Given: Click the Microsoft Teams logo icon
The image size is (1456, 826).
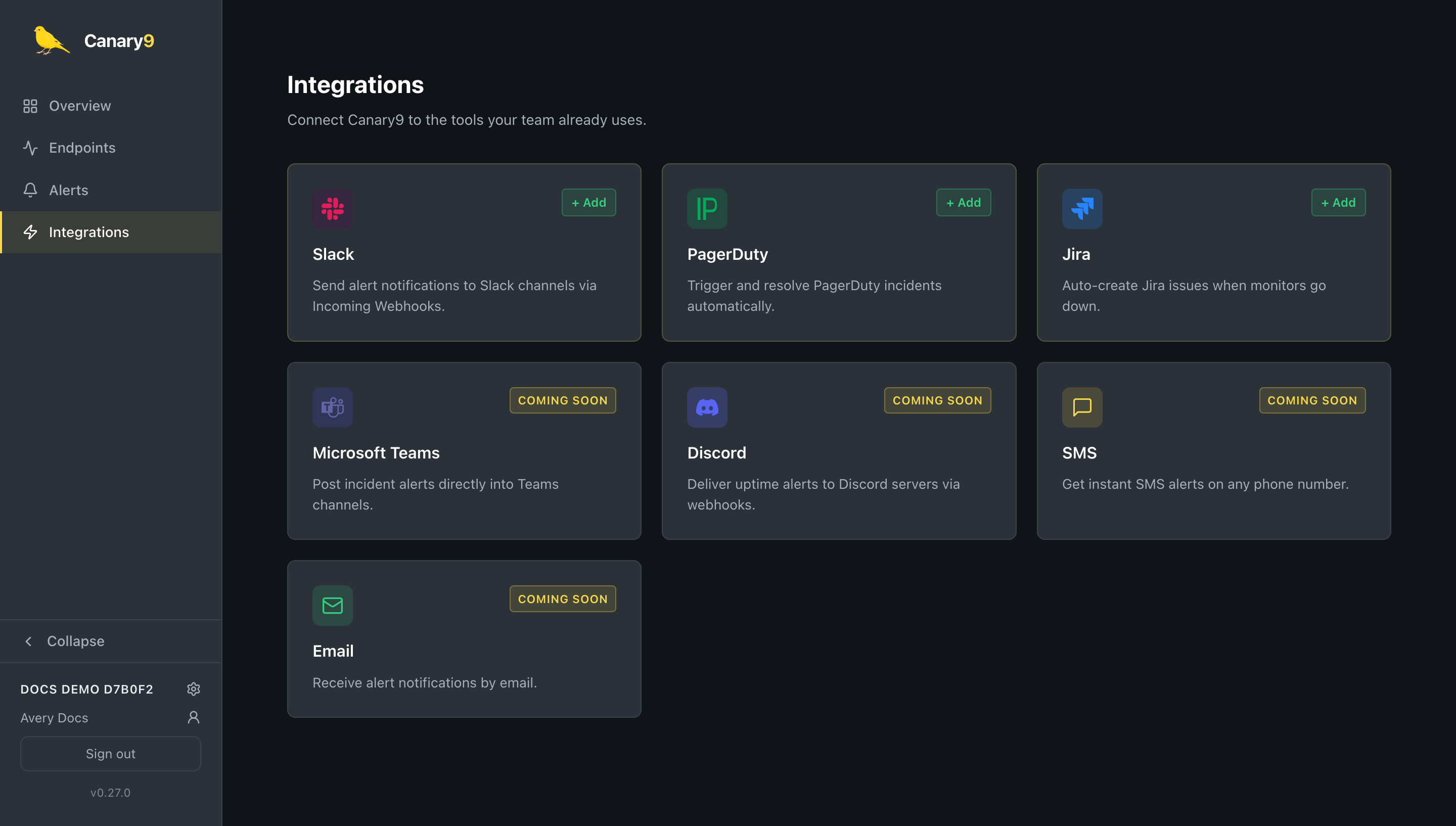Looking at the screenshot, I should point(332,407).
